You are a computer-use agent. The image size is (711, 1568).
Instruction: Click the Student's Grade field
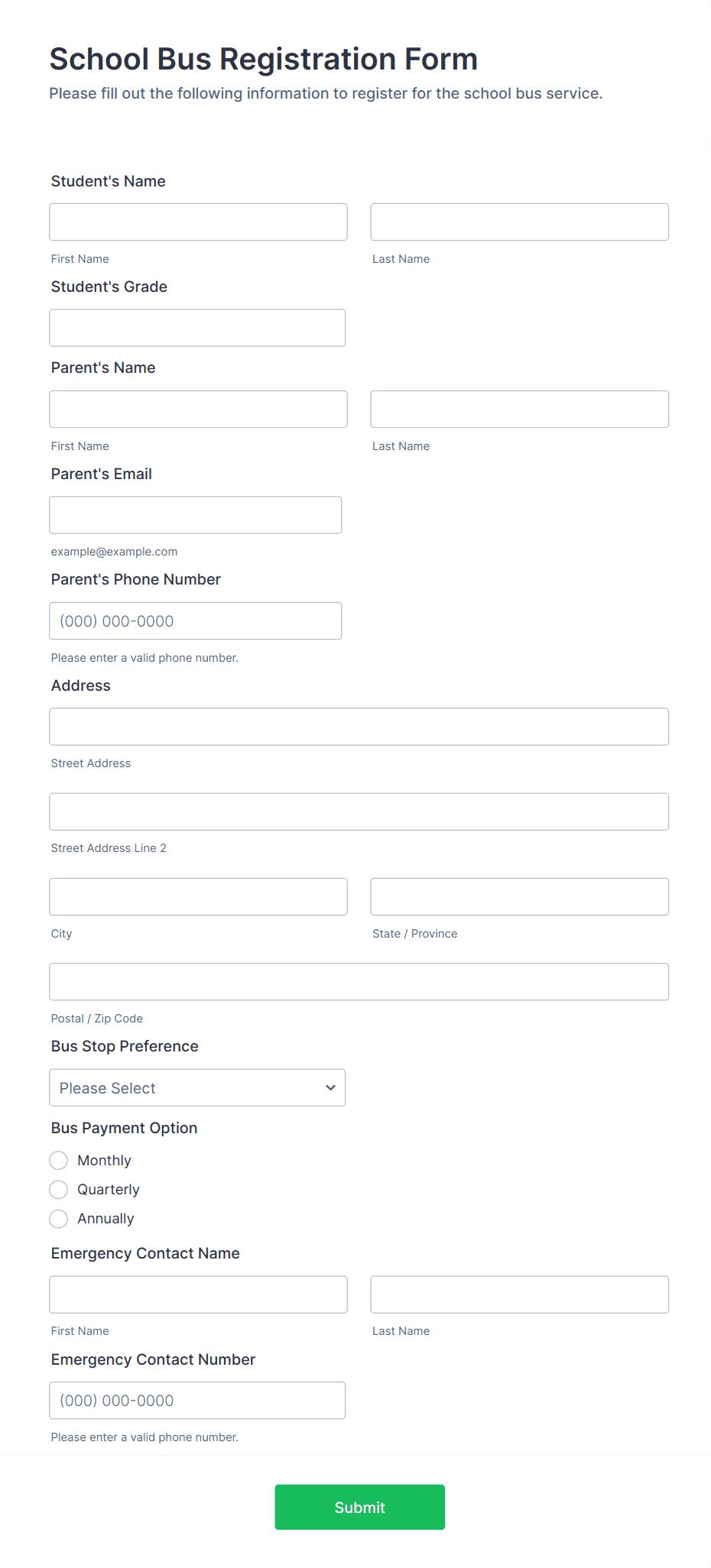coord(197,327)
